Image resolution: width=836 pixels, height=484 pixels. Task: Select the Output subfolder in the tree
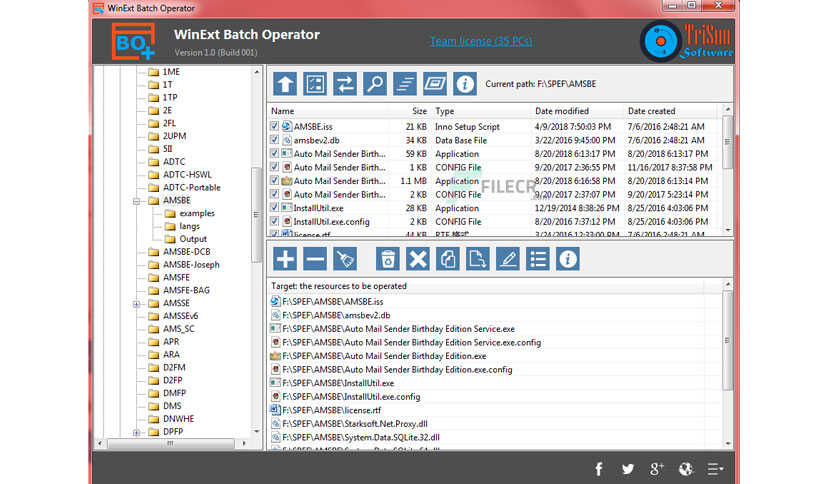[193, 239]
